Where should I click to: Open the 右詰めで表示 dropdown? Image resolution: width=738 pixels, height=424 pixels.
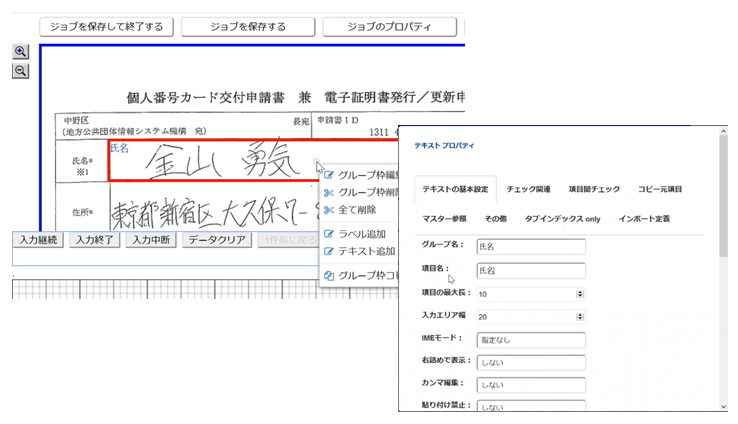tap(530, 362)
